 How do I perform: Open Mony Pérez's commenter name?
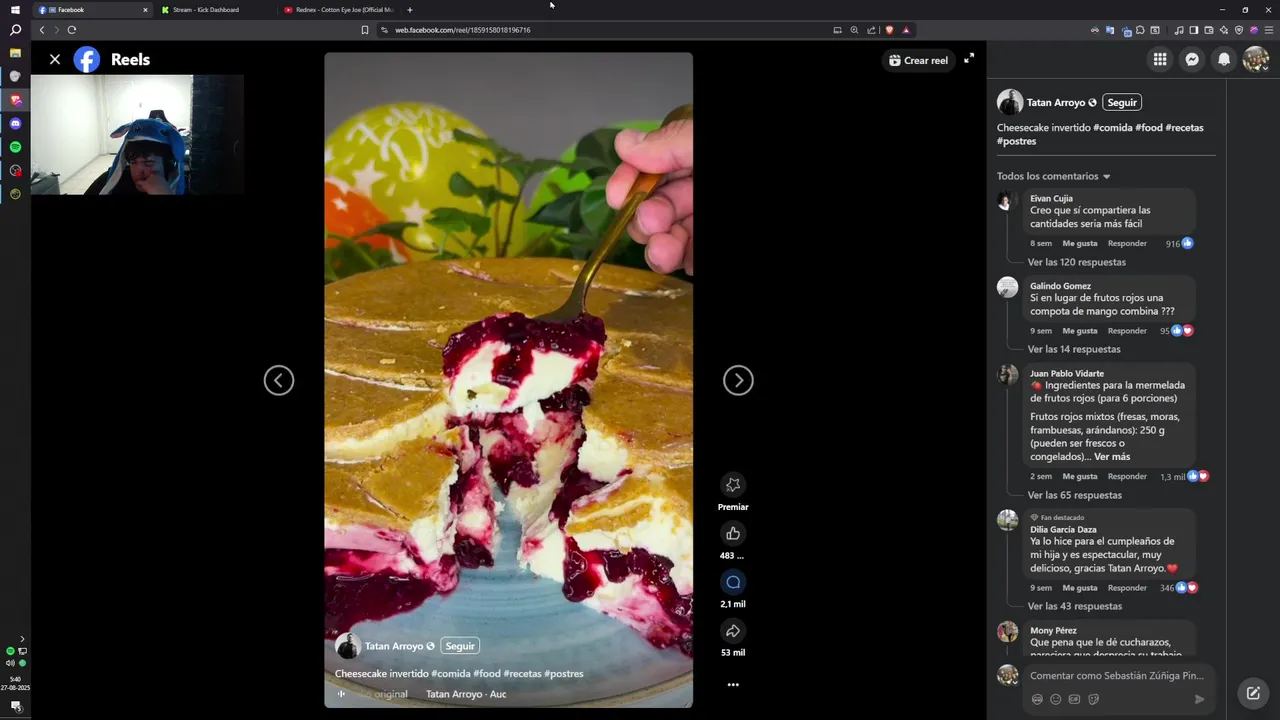click(1053, 631)
